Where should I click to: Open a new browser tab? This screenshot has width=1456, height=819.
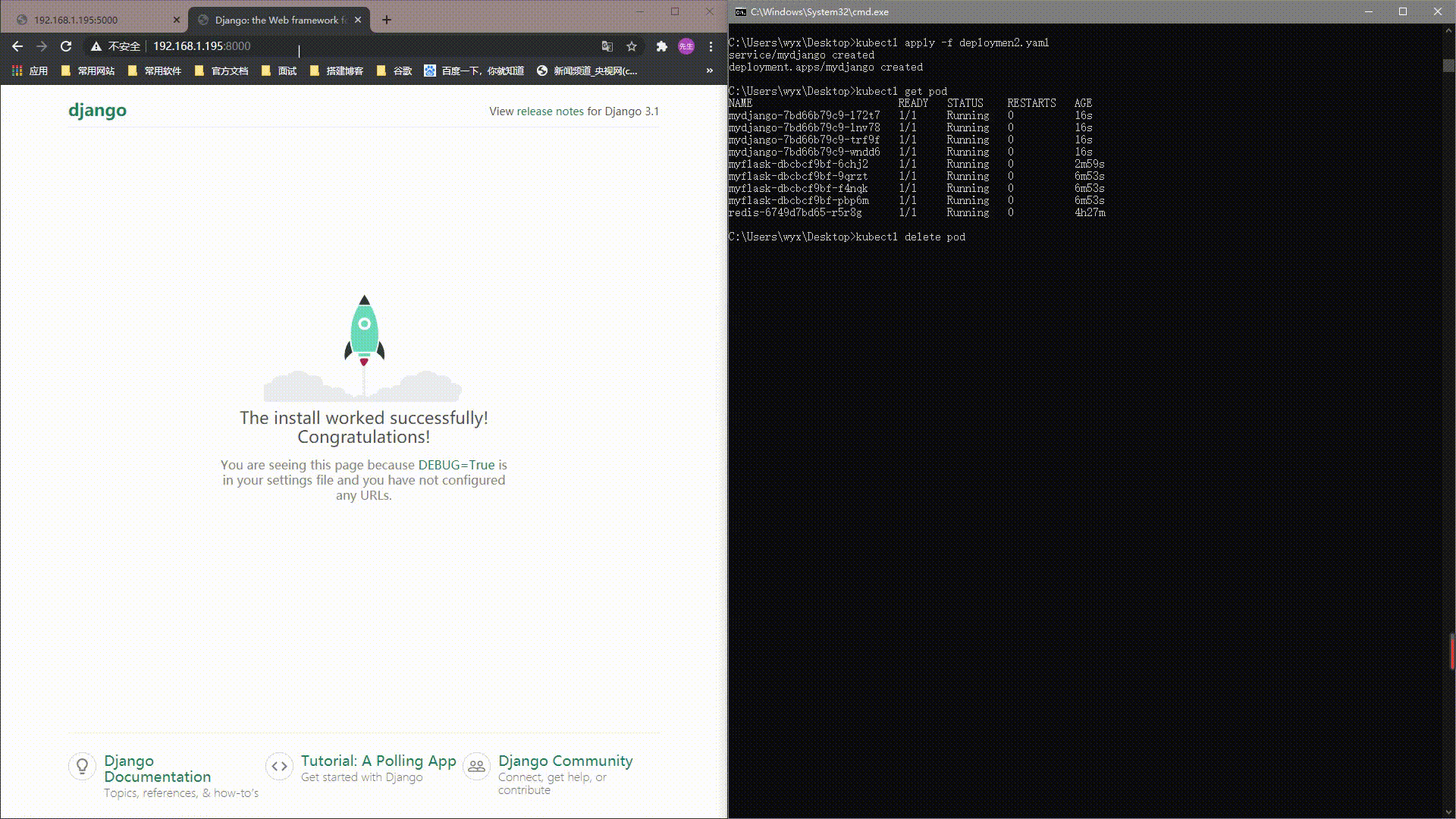pyautogui.click(x=387, y=20)
